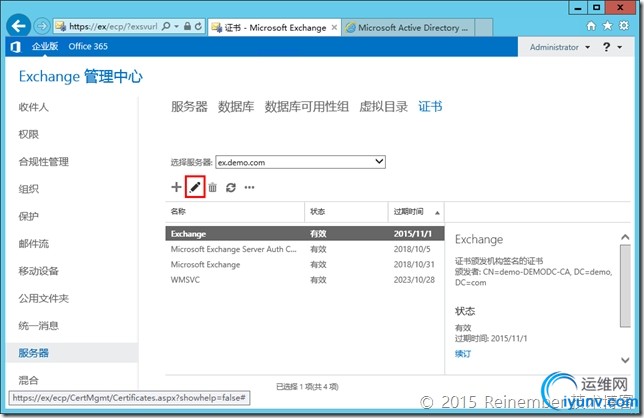Viewport: 644px width, 418px height.
Task: Refresh the page from address bar
Action: [x=198, y=26]
